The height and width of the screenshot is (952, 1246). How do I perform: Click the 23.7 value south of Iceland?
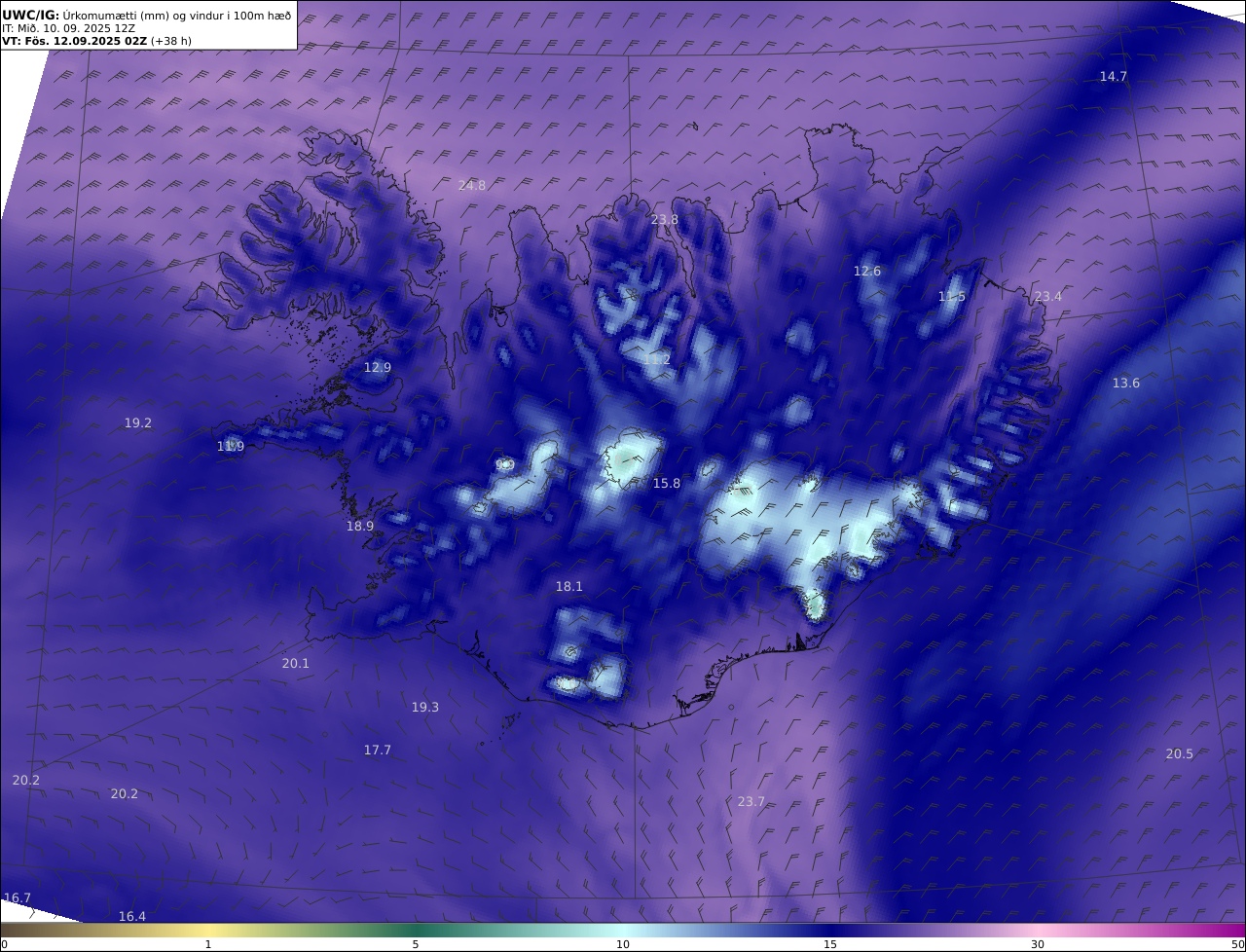pyautogui.click(x=751, y=802)
